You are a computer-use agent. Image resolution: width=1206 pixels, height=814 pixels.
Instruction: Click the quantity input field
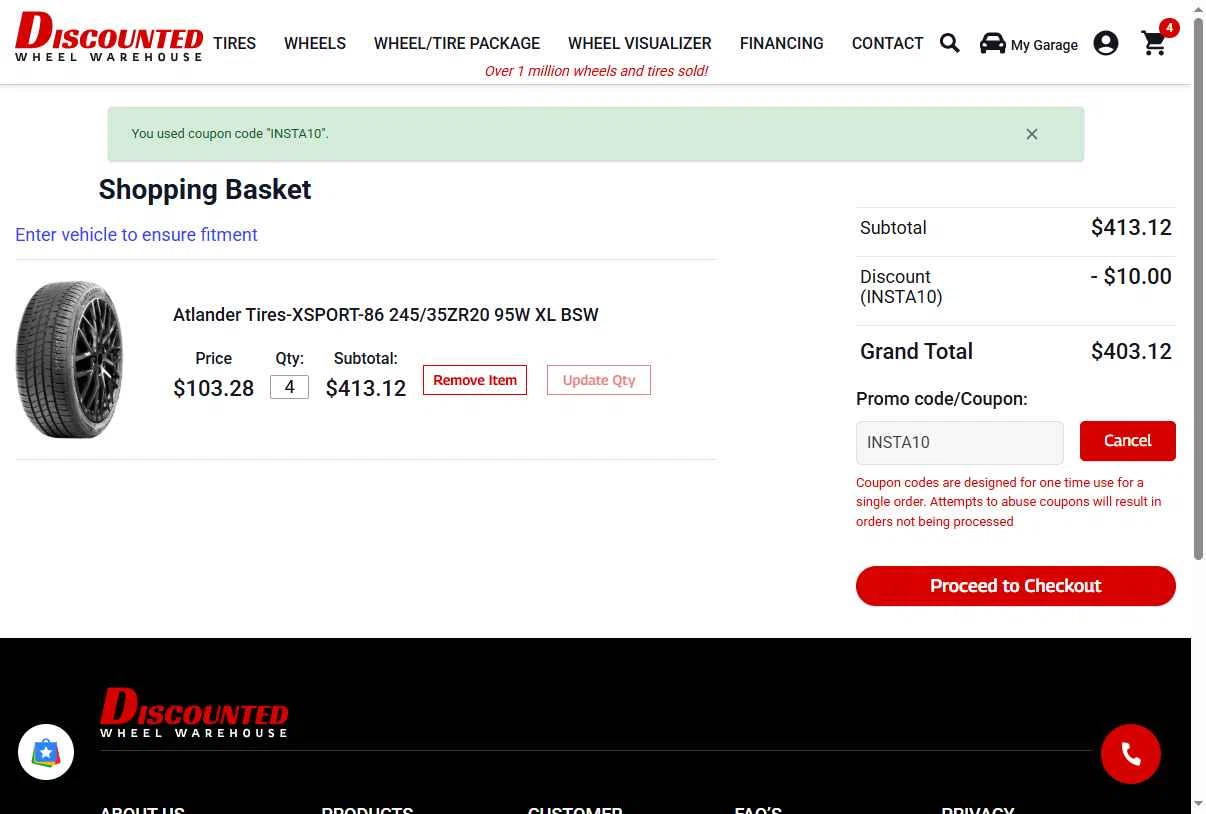click(289, 387)
